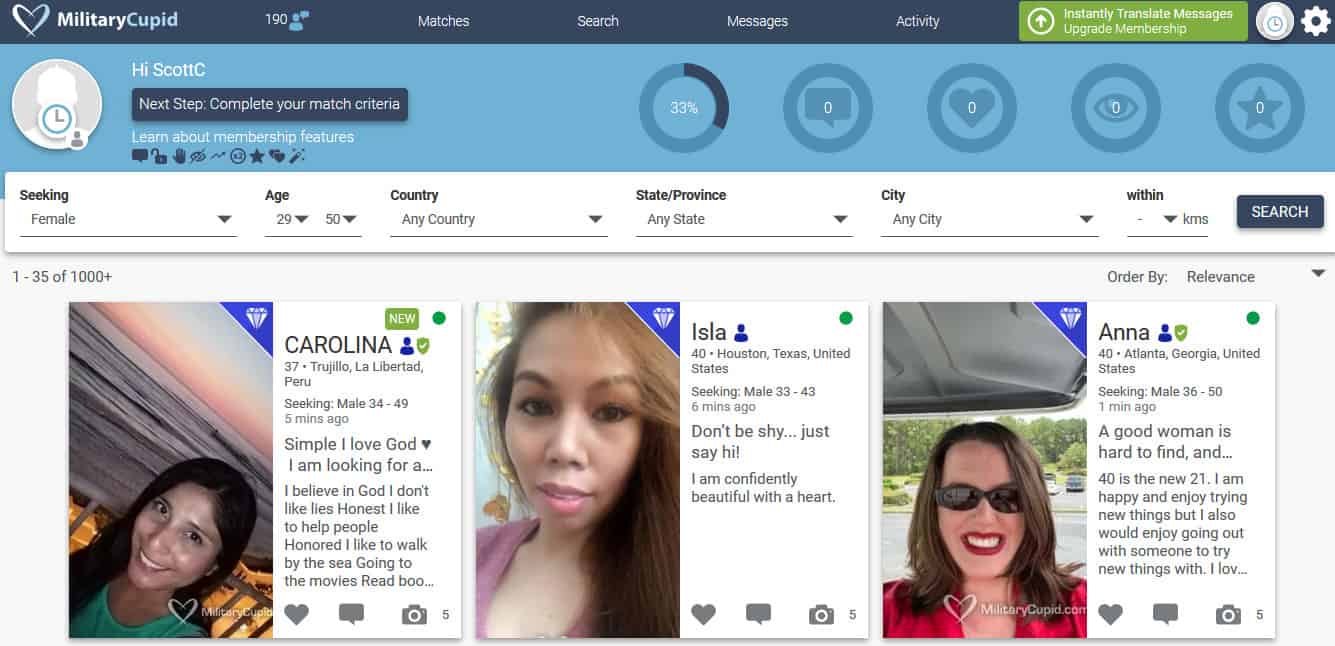The height and width of the screenshot is (646, 1335).
Task: Click "Don't be shy... just say hi!" headline
Action: coord(760,442)
